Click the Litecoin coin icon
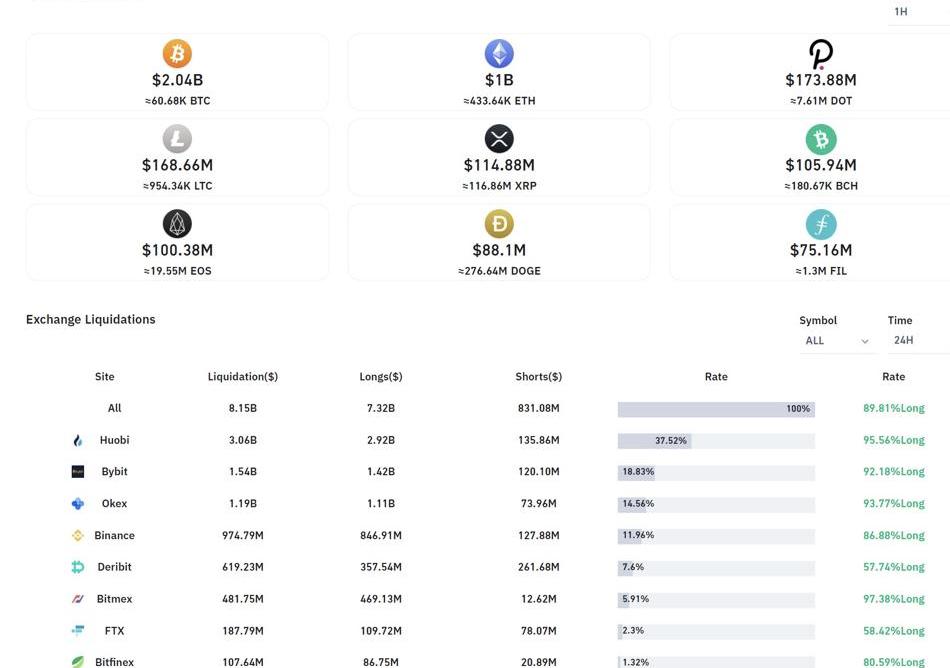Image resolution: width=950 pixels, height=668 pixels. 177,139
